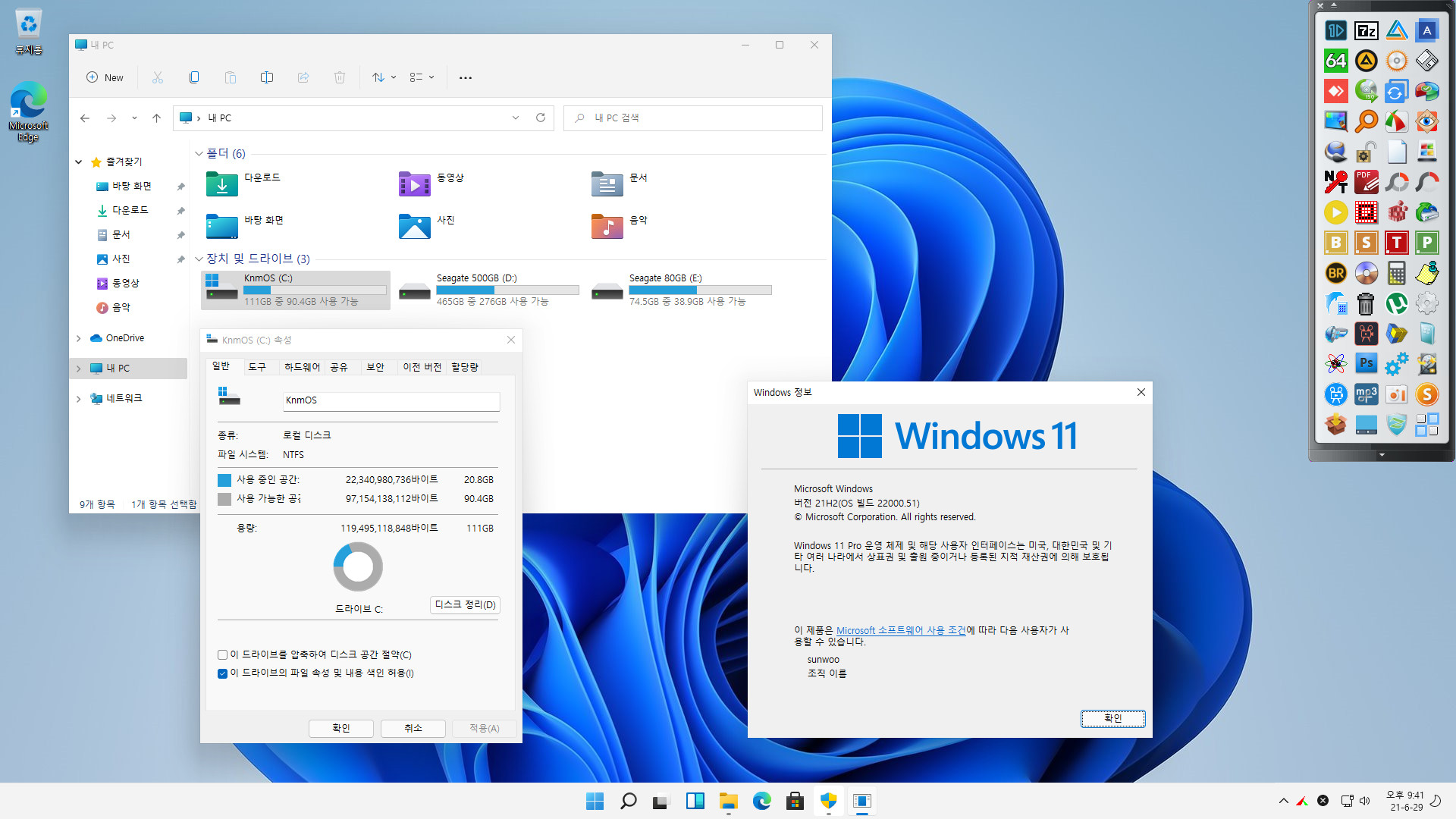Viewport: 1456px width, 819px height.
Task: Click 디스크 정리(D) button
Action: 465,604
